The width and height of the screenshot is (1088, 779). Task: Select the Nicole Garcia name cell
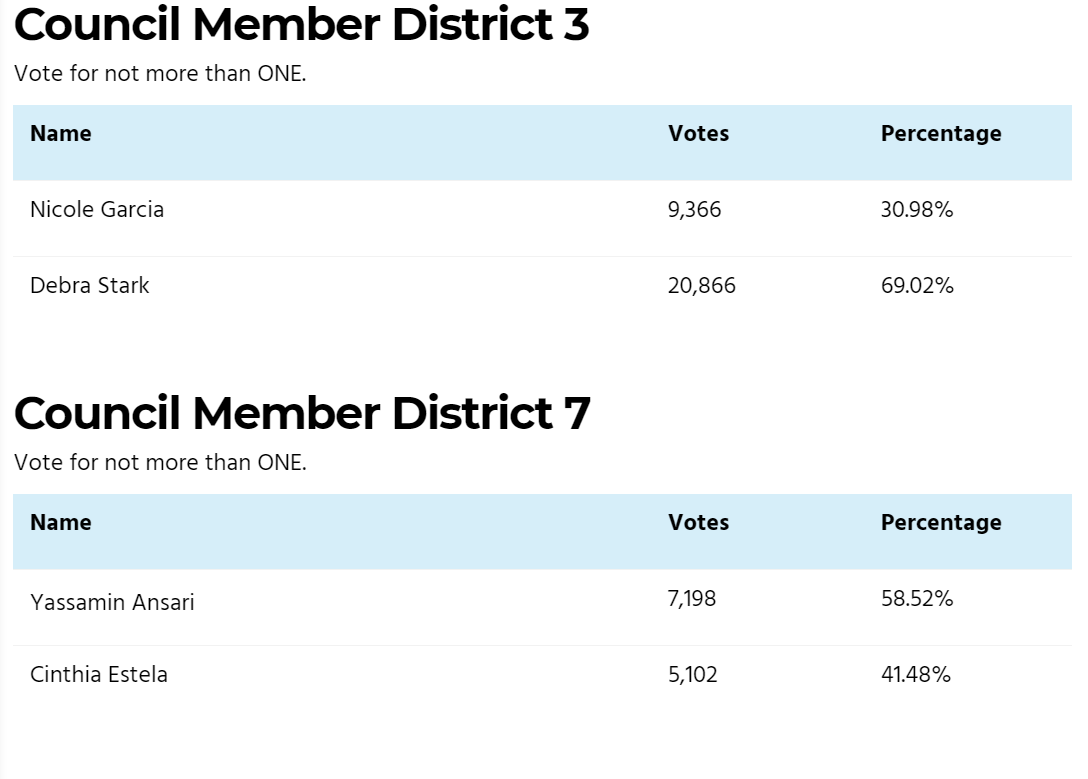point(97,210)
